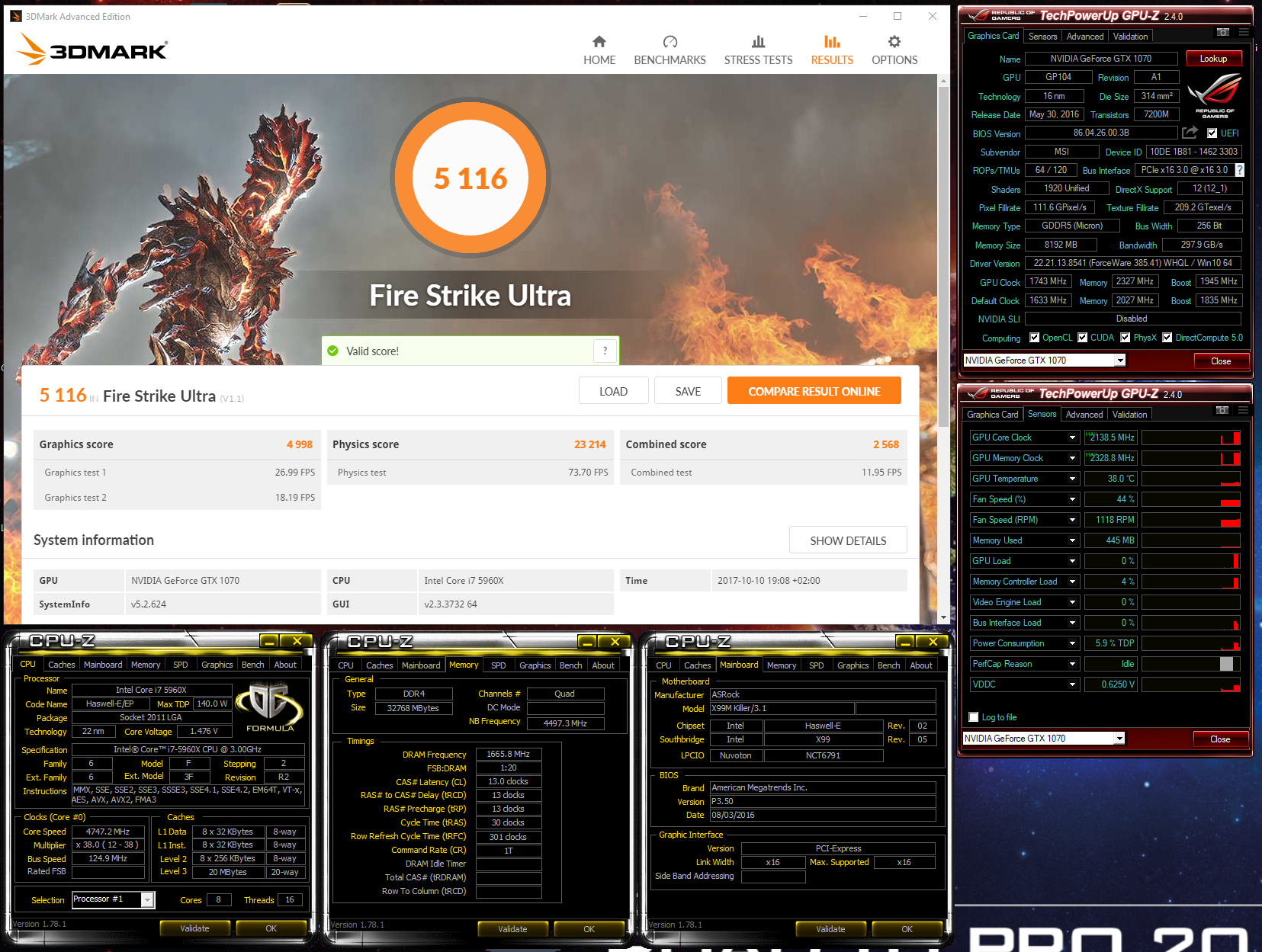Minimize the left CPU-Z window (CPU tab)
Screen dimensions: 1262x952
269,641
